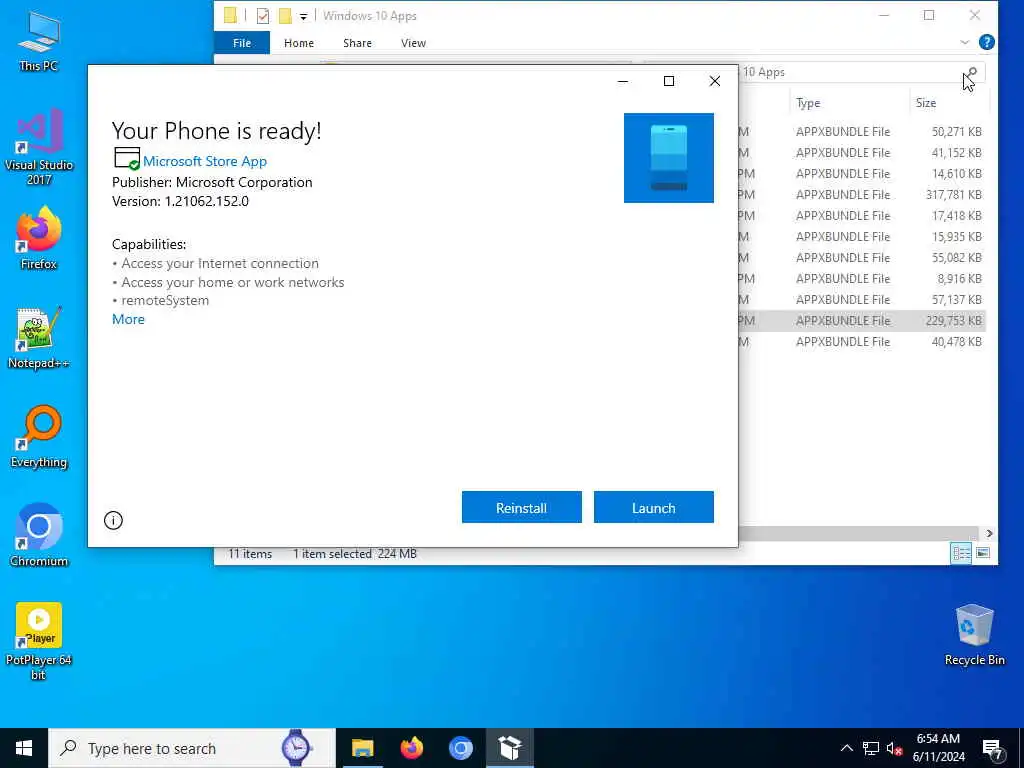The width and height of the screenshot is (1024, 768).
Task: Open the File tab in File Explorer
Action: tap(242, 43)
